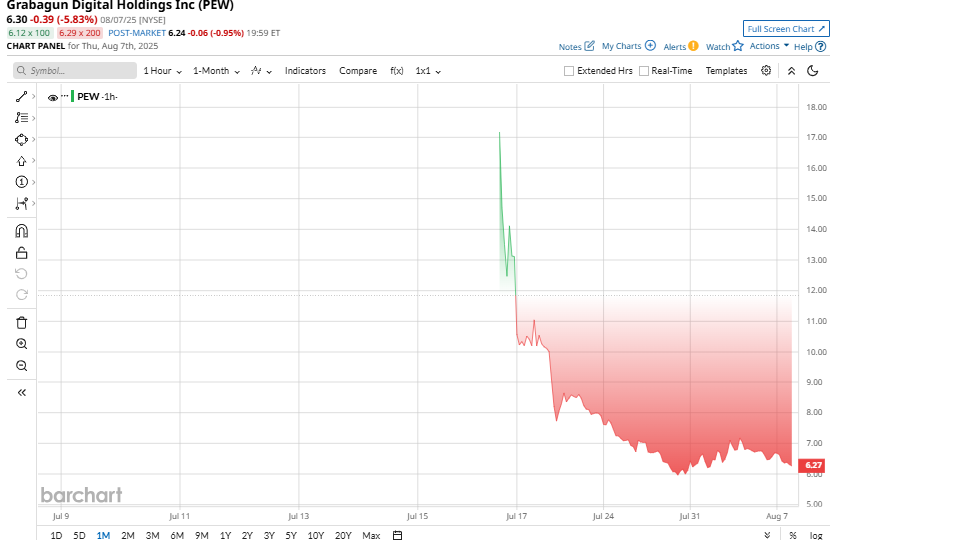The width and height of the screenshot is (971, 540).
Task: Zoom in on the chart
Action: 22,344
